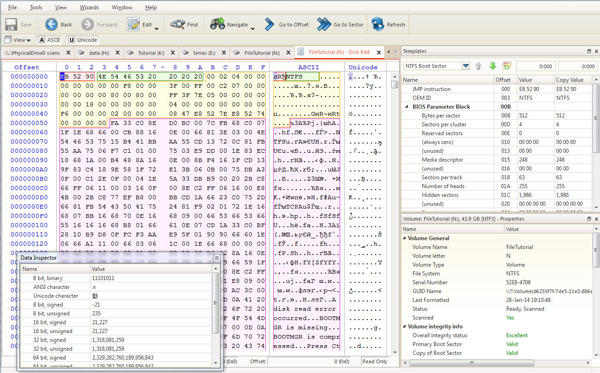Click the Save toolbar icon

(x=11, y=24)
